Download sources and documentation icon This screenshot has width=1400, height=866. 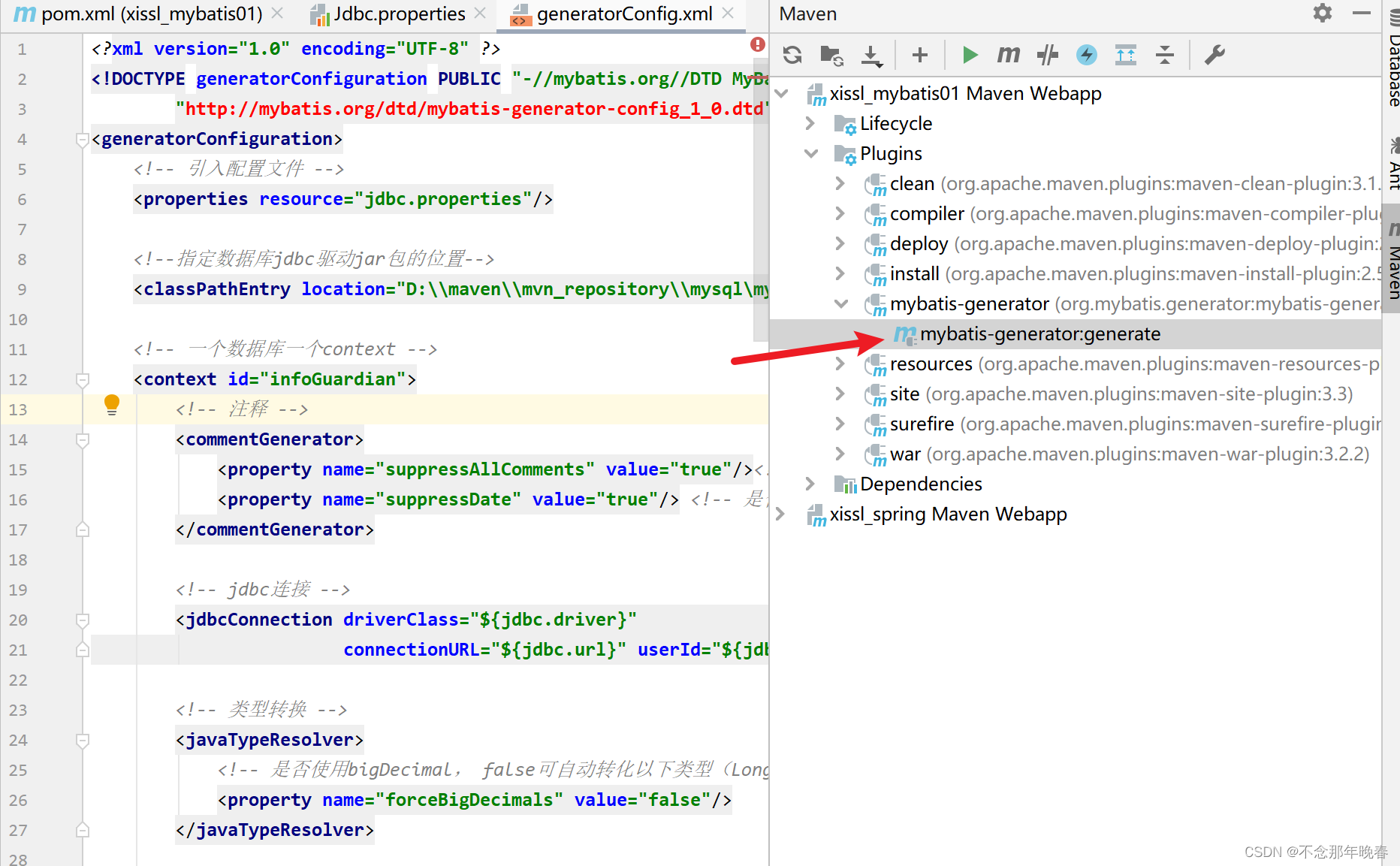click(x=871, y=55)
